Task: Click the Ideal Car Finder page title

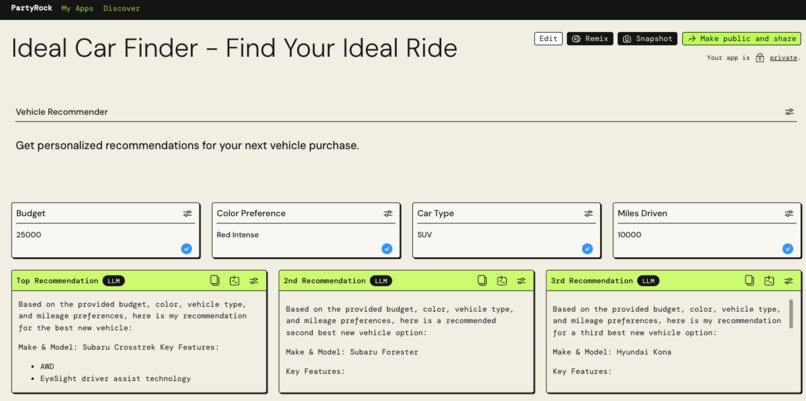Action: pyautogui.click(x=234, y=48)
